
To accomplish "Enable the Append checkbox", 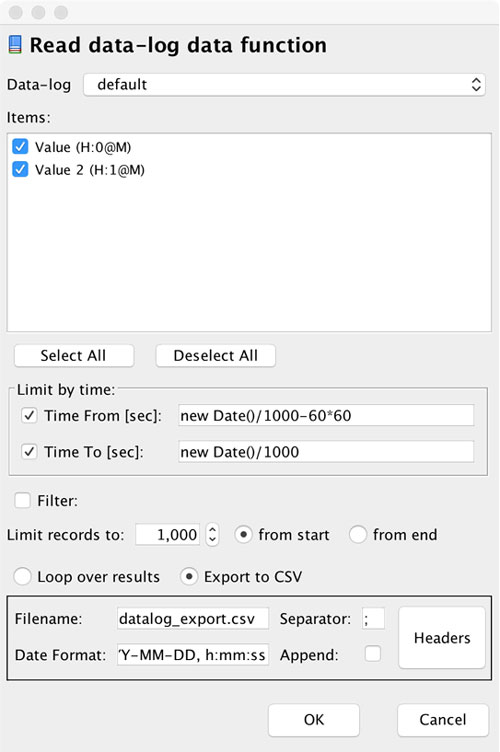I will [373, 654].
